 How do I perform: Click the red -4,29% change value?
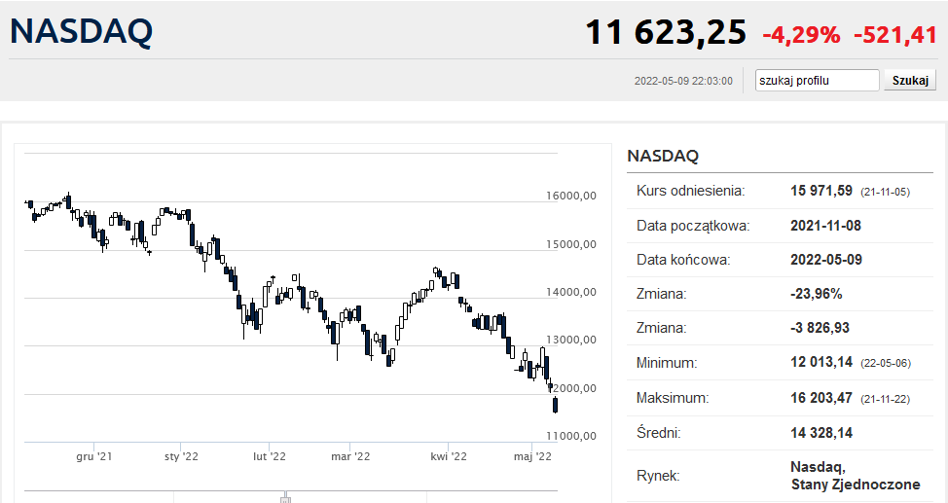pyautogui.click(x=801, y=35)
